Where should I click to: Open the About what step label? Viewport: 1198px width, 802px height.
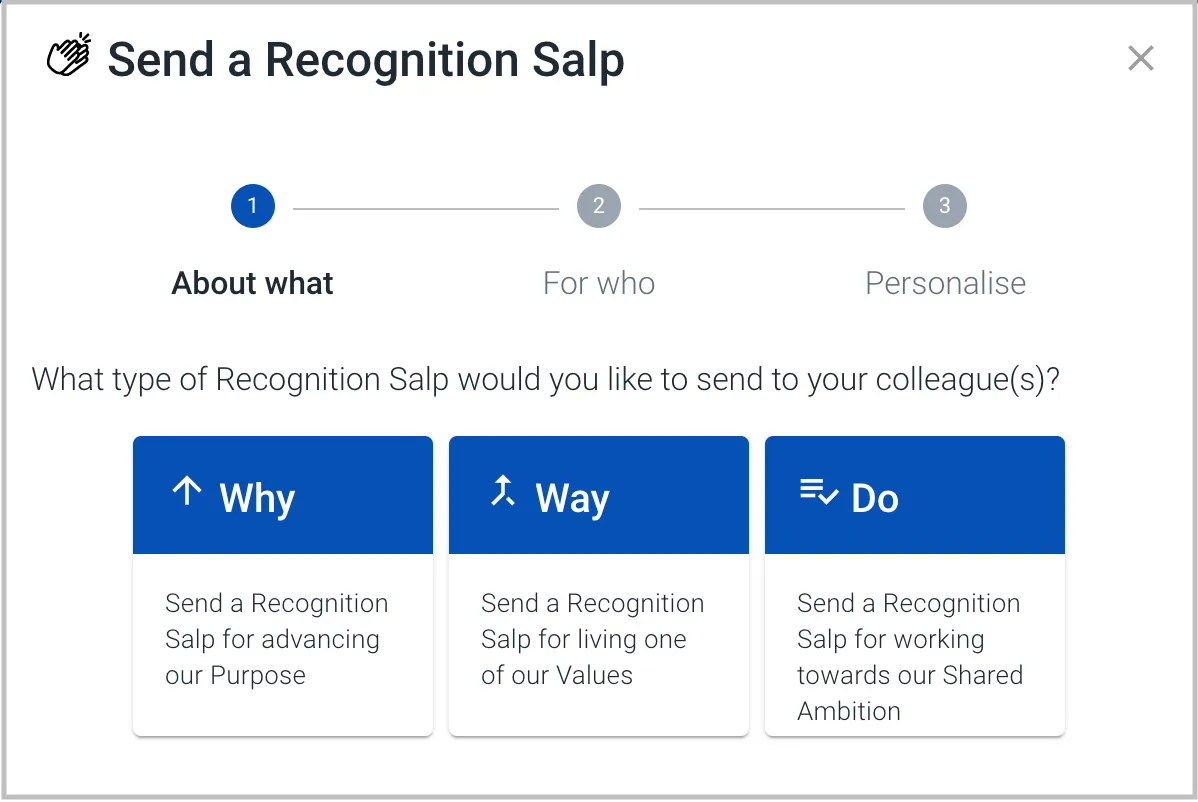click(x=252, y=283)
